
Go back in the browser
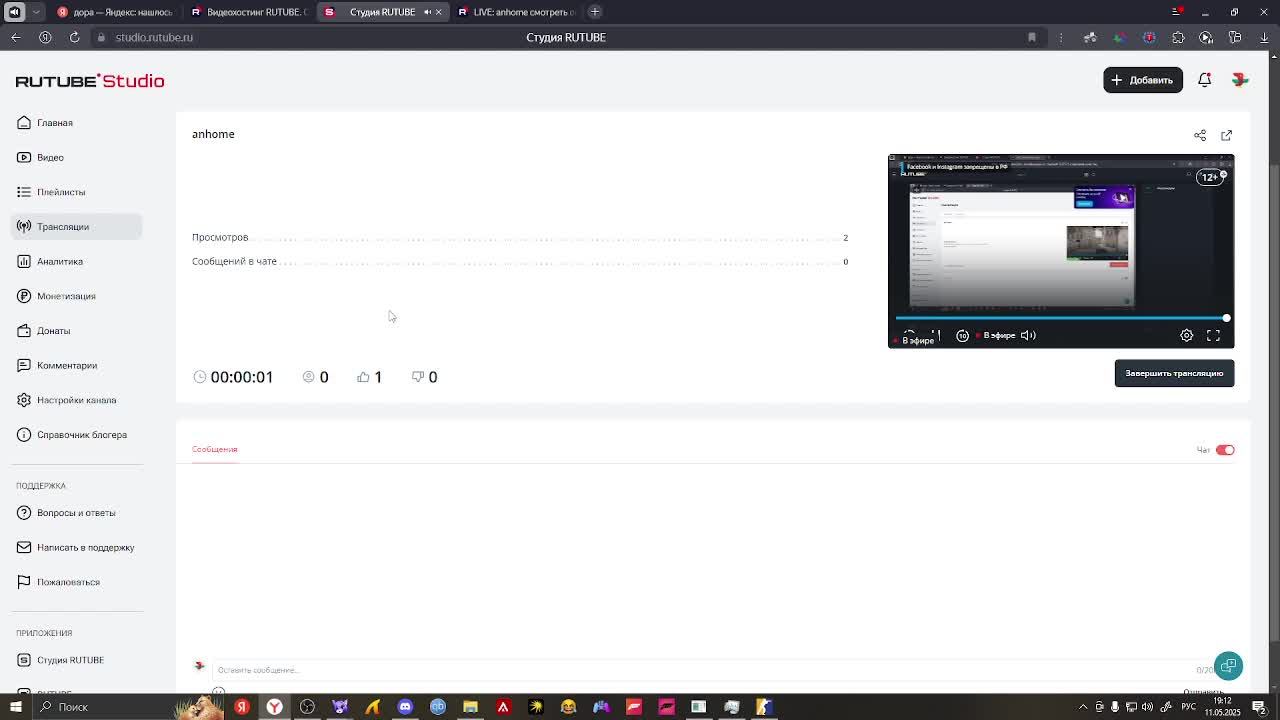coord(16,37)
